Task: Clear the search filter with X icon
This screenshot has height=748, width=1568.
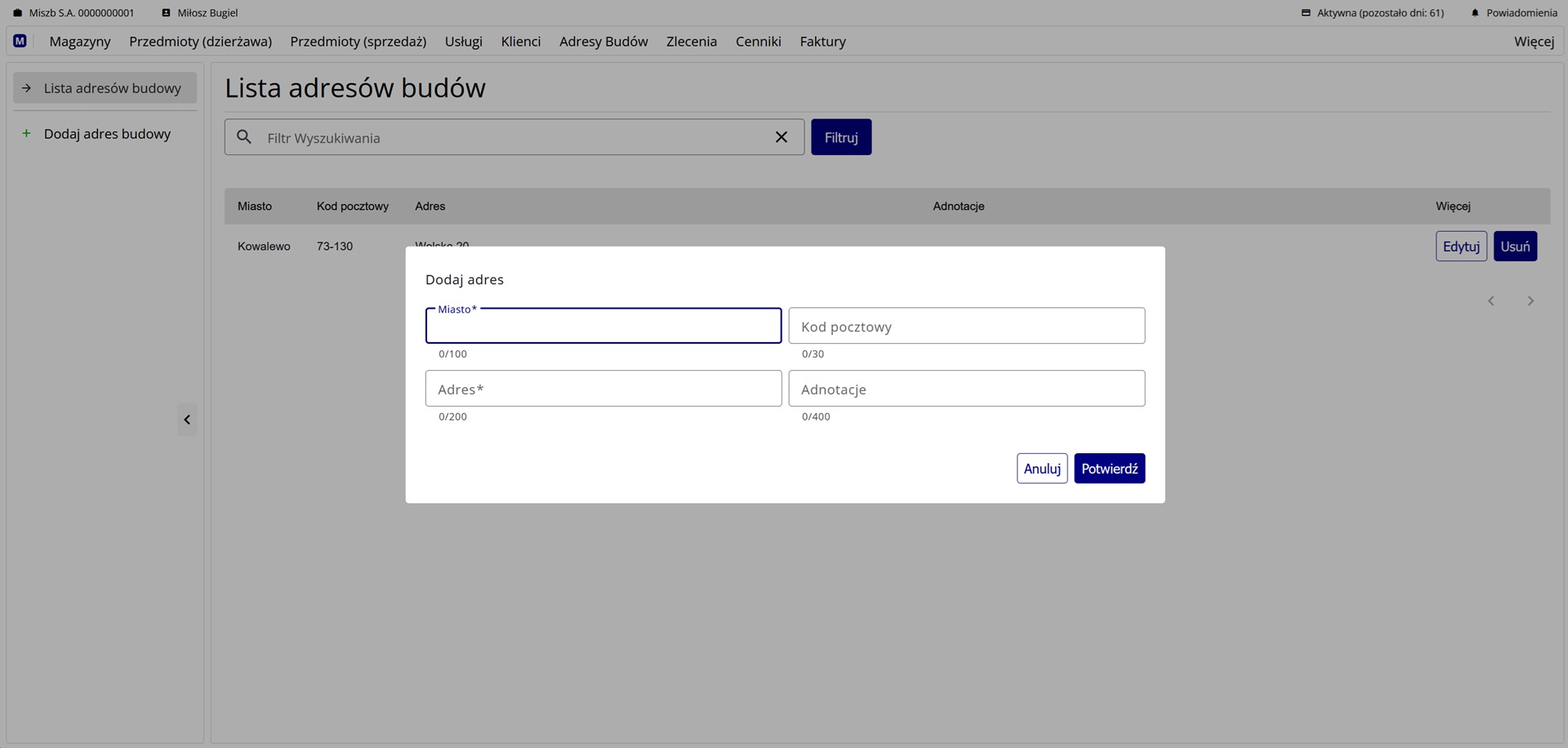Action: point(781,137)
